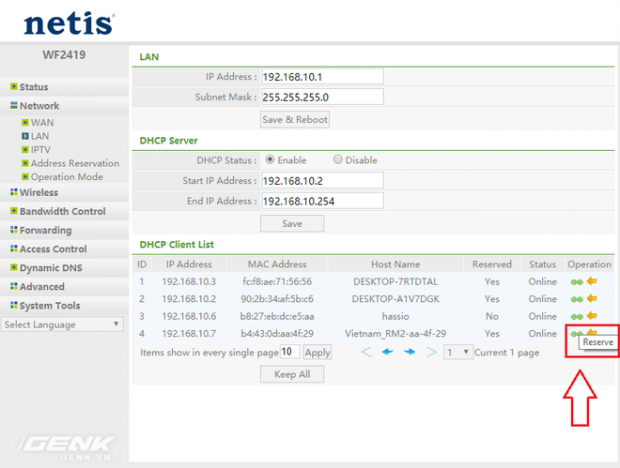Click the yellow arrow icon for DESKTOP-7RTDTAL

coord(592,281)
